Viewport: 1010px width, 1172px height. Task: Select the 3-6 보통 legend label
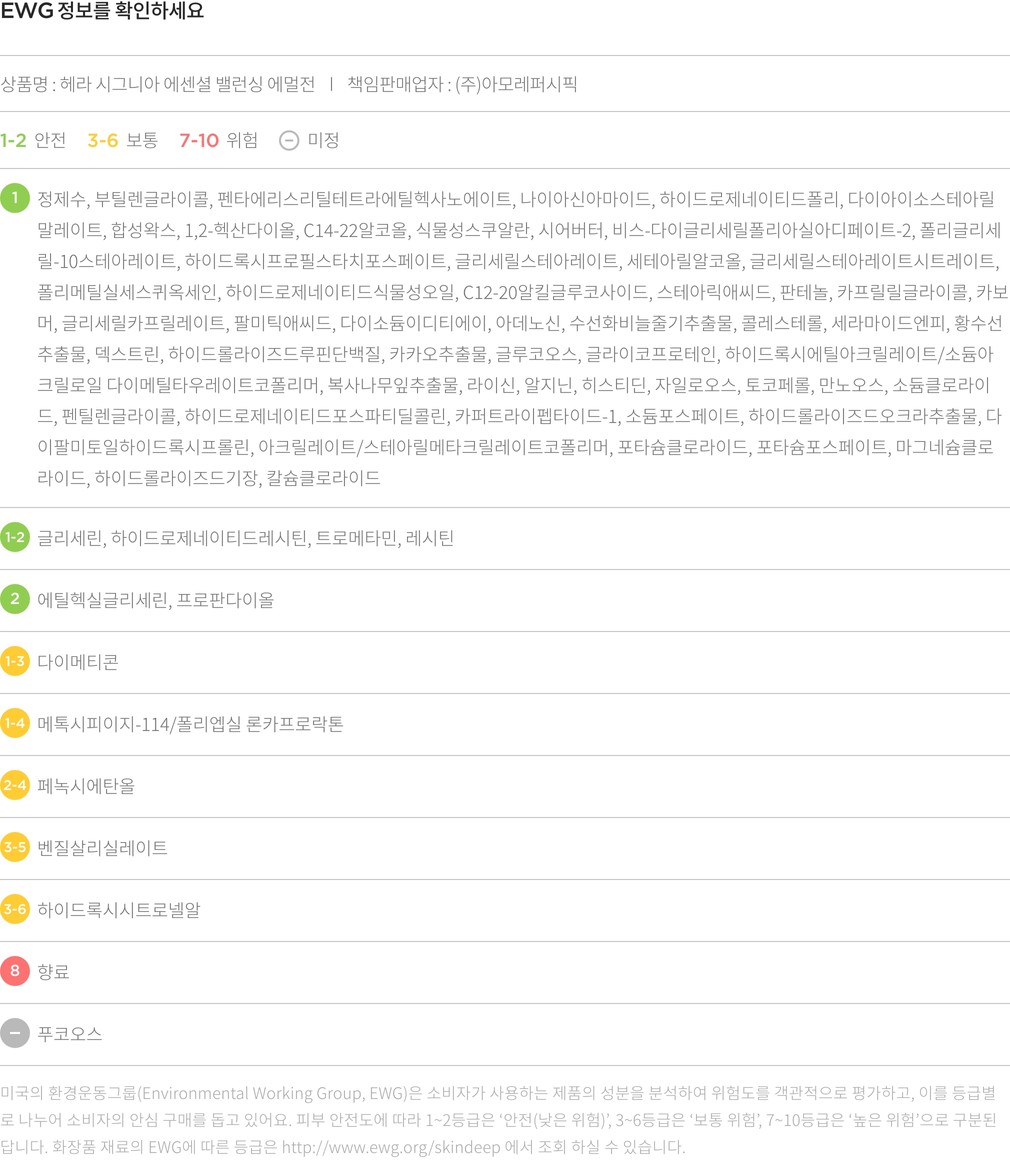tap(122, 141)
